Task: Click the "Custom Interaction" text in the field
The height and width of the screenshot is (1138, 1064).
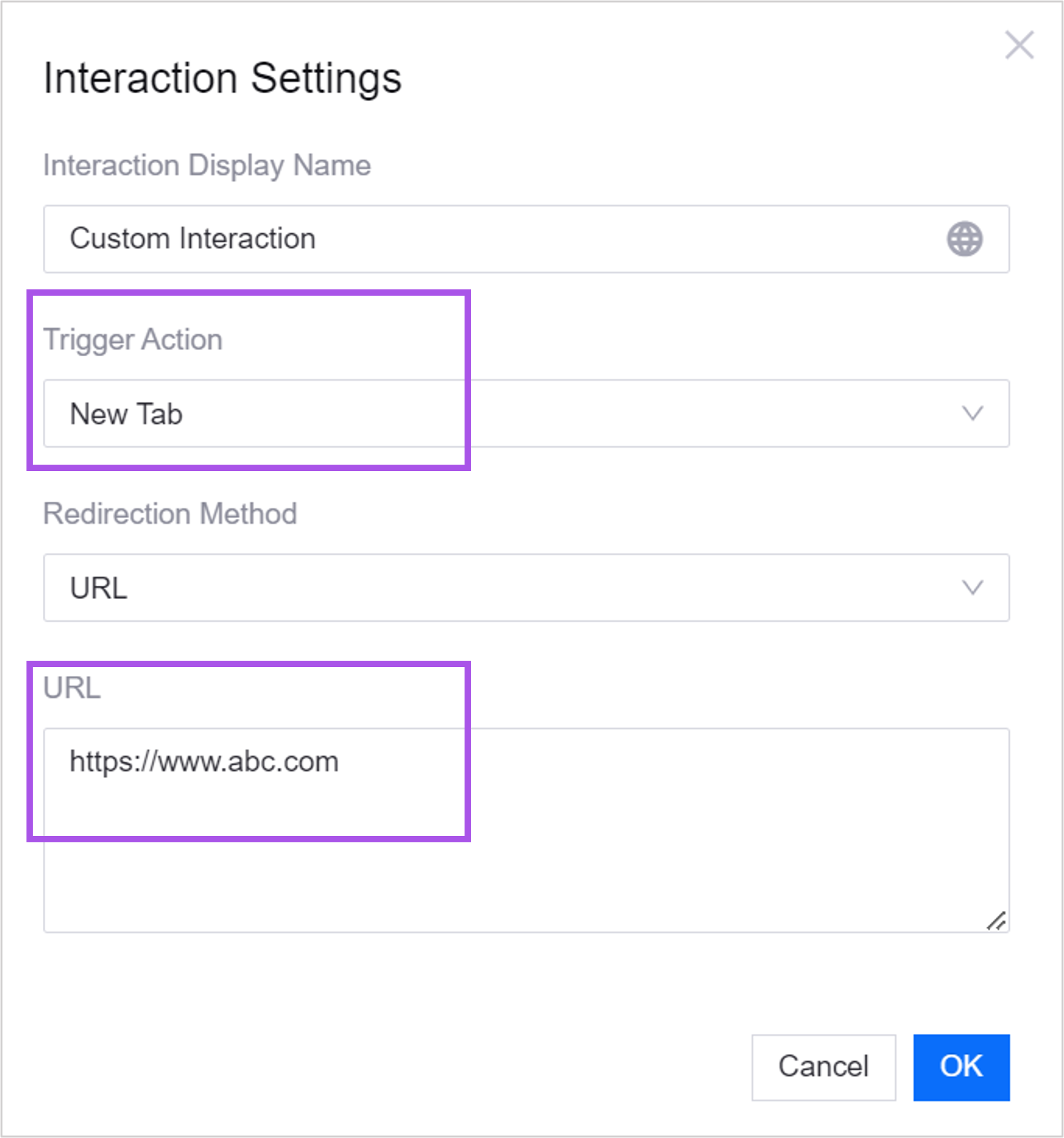Action: (192, 239)
